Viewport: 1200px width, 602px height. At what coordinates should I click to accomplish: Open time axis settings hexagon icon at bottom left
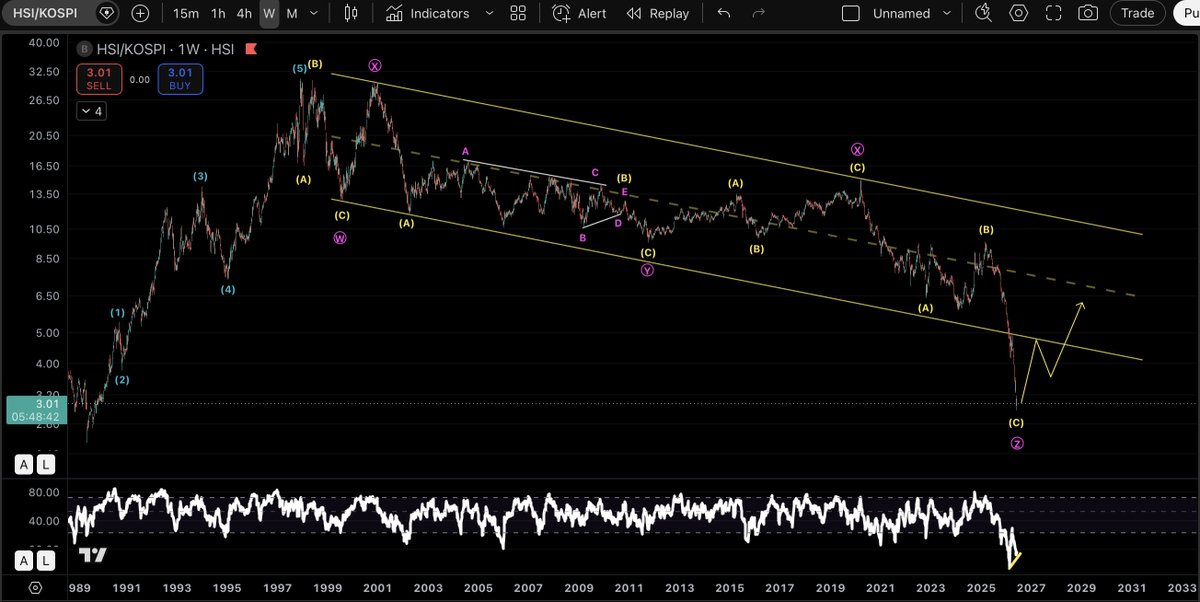(34, 587)
